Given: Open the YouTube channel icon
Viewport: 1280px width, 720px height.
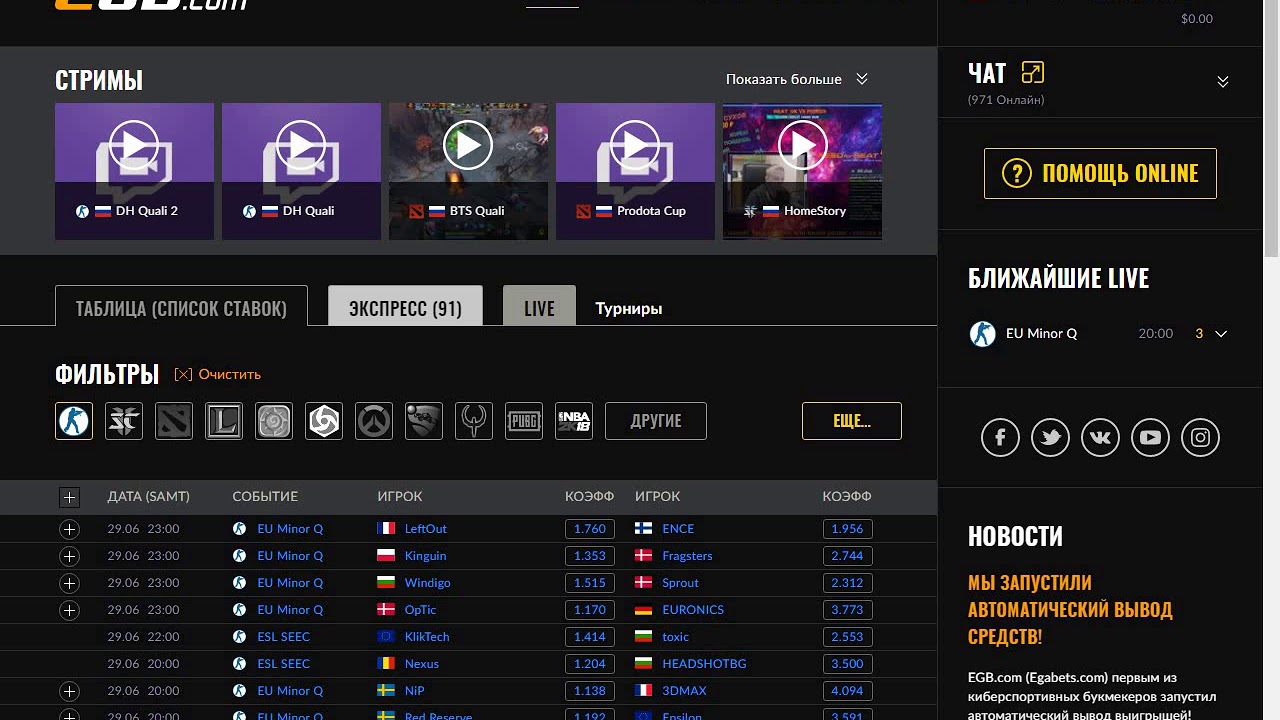Looking at the screenshot, I should (1150, 437).
